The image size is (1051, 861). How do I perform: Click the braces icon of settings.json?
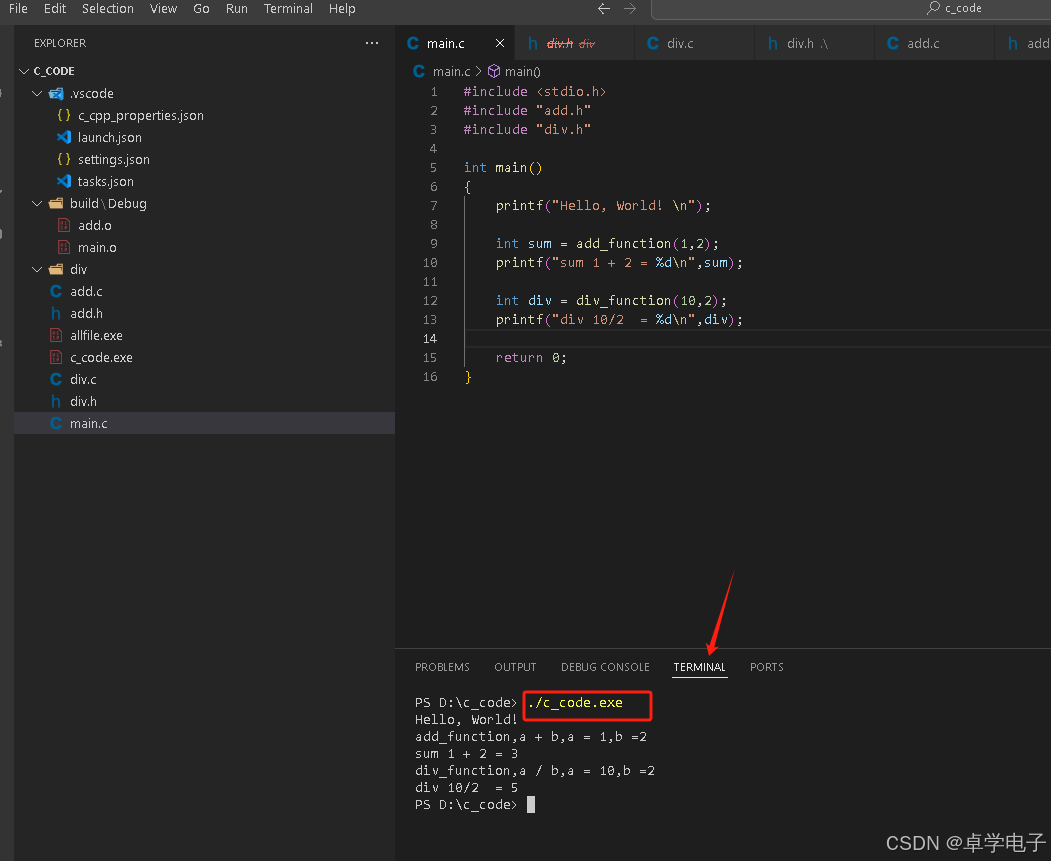point(64,159)
